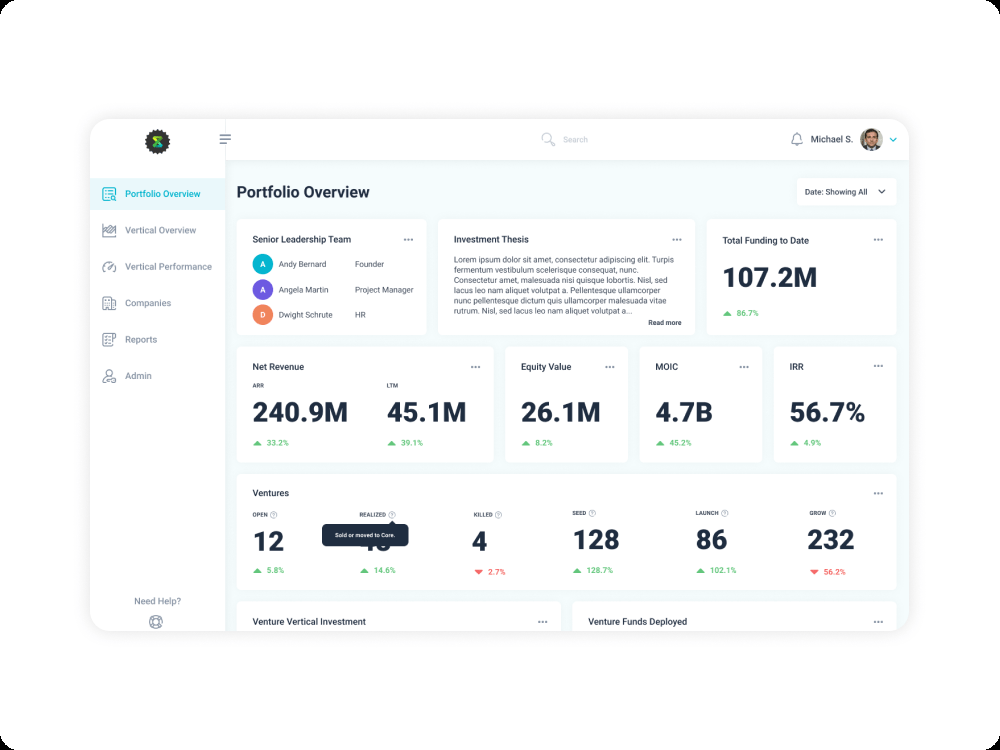This screenshot has height=750, width=1000.
Task: Toggle the sidebar with the hamburger icon
Action: (x=225, y=139)
